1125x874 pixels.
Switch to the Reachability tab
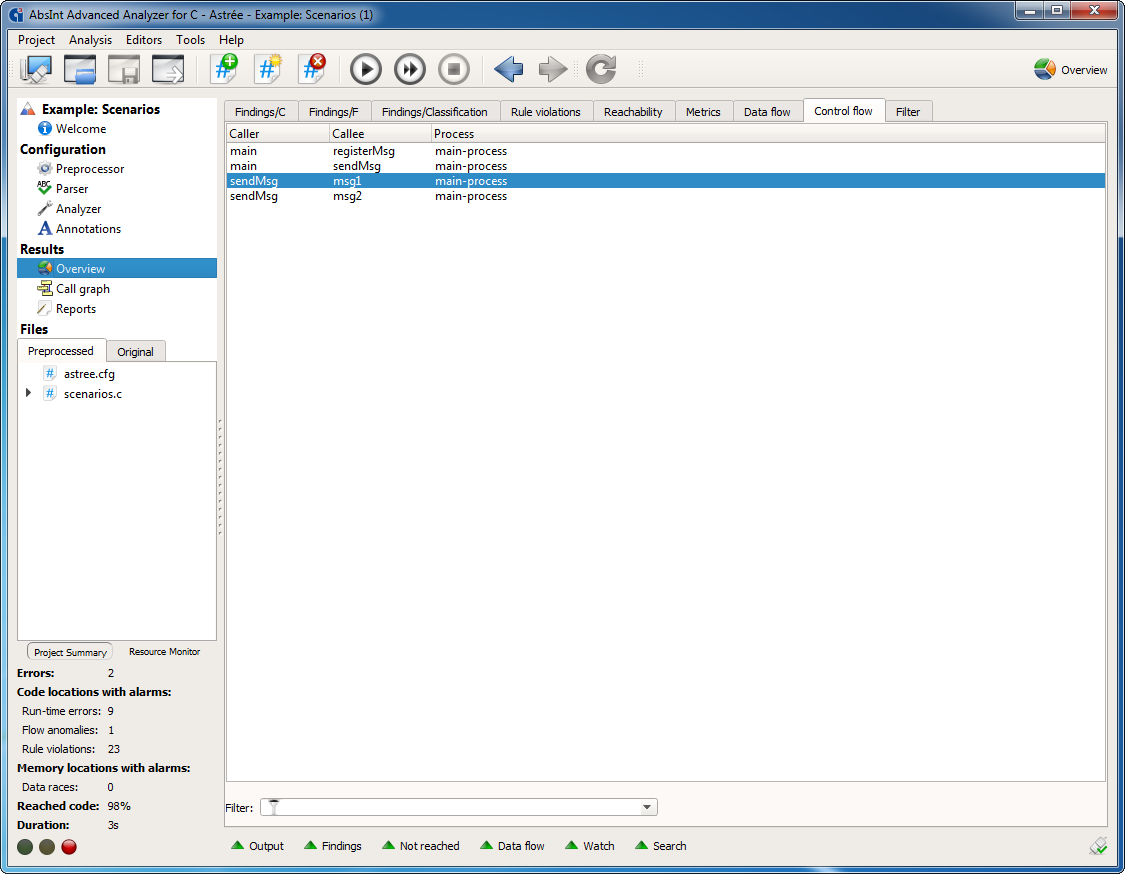coord(633,112)
